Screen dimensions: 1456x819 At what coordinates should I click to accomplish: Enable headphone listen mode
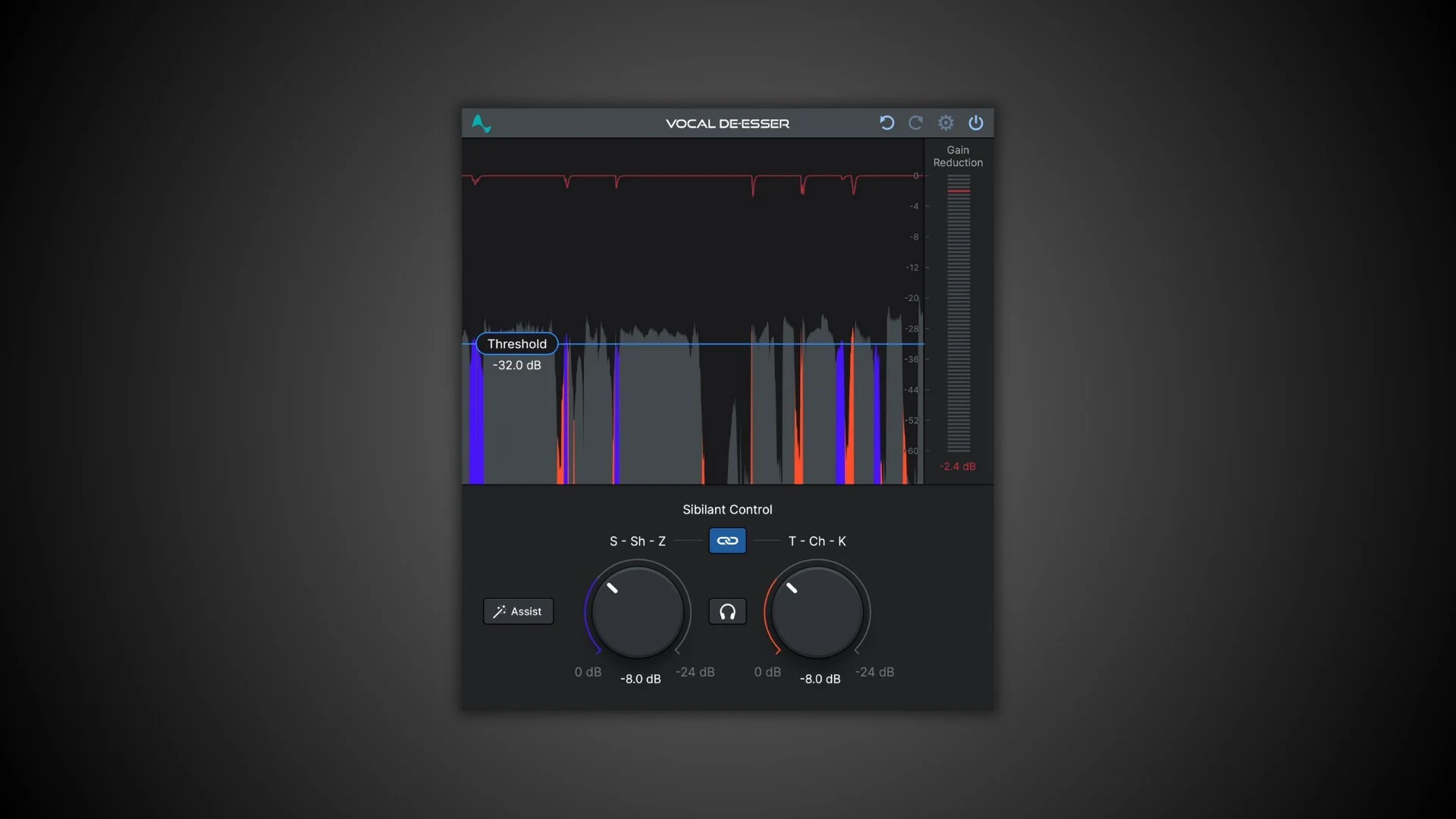coord(727,611)
